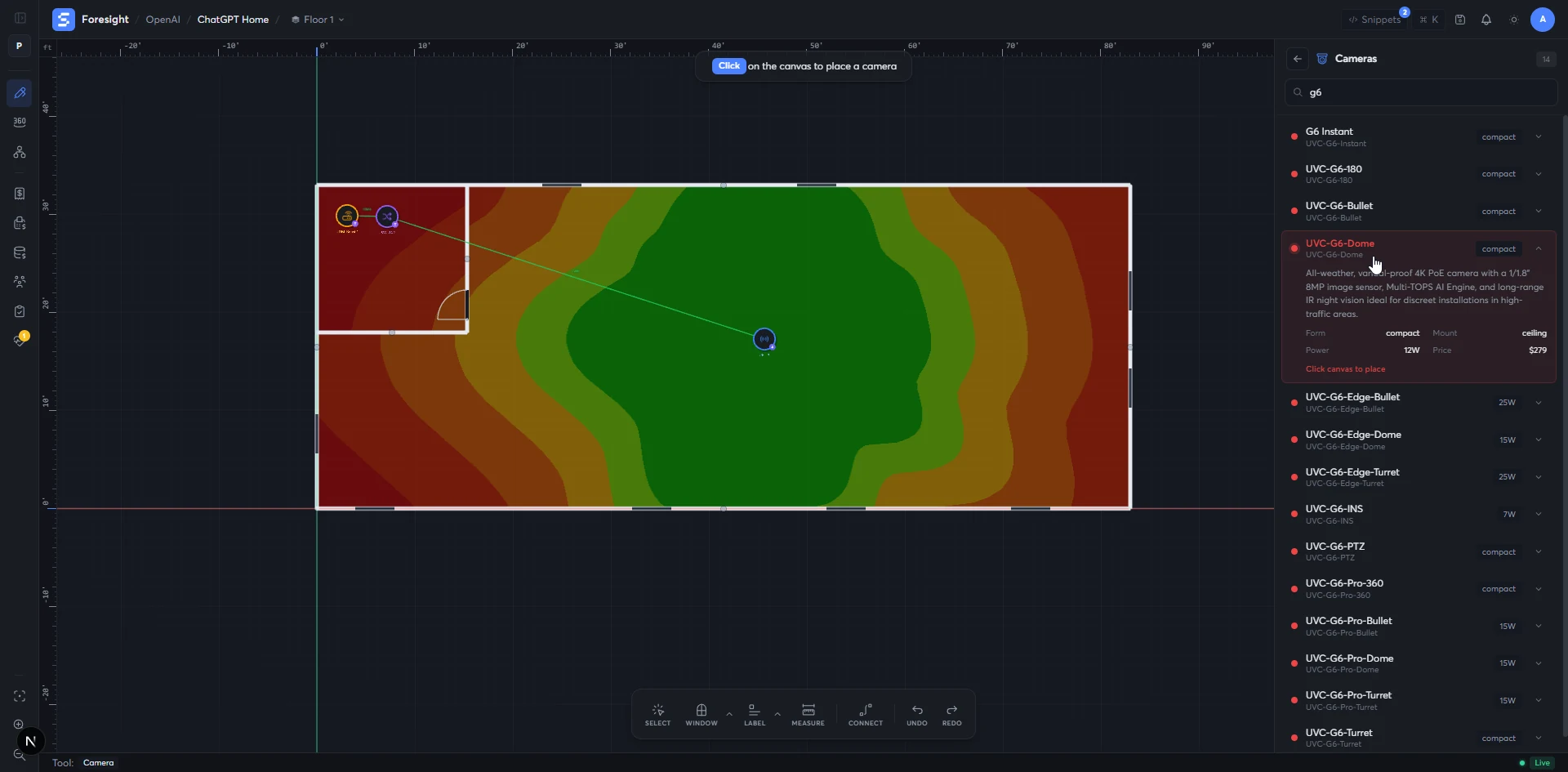Image resolution: width=1568 pixels, height=772 pixels.
Task: Click the gateway device node on canvas
Action: click(347, 216)
